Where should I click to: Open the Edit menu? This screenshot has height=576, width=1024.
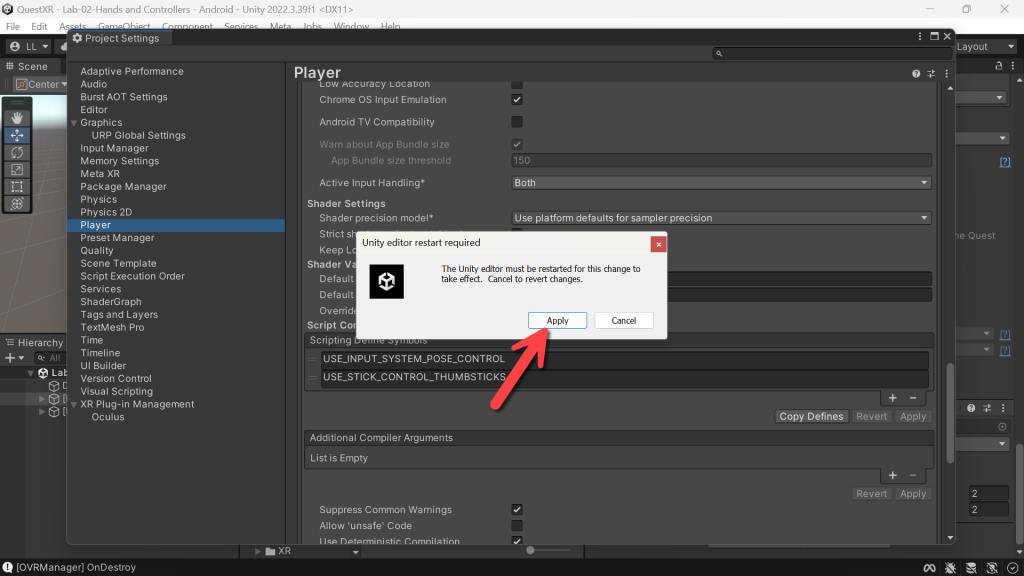[39, 27]
